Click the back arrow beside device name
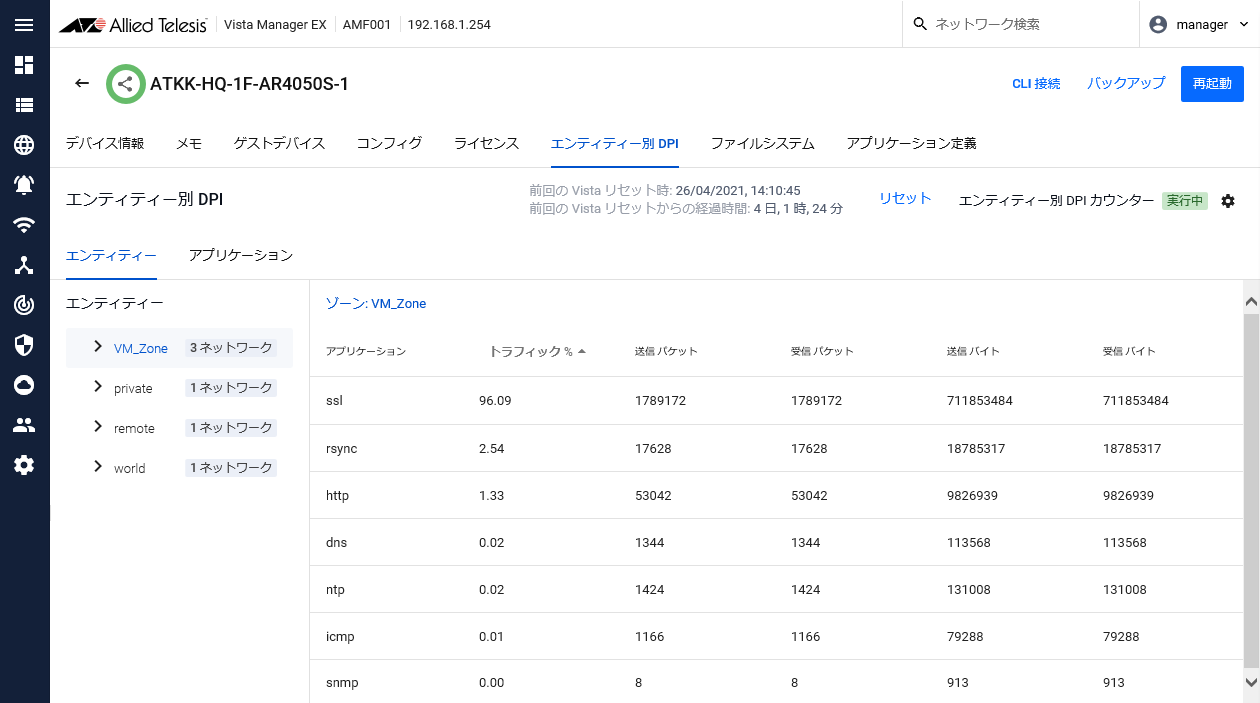 tap(82, 83)
